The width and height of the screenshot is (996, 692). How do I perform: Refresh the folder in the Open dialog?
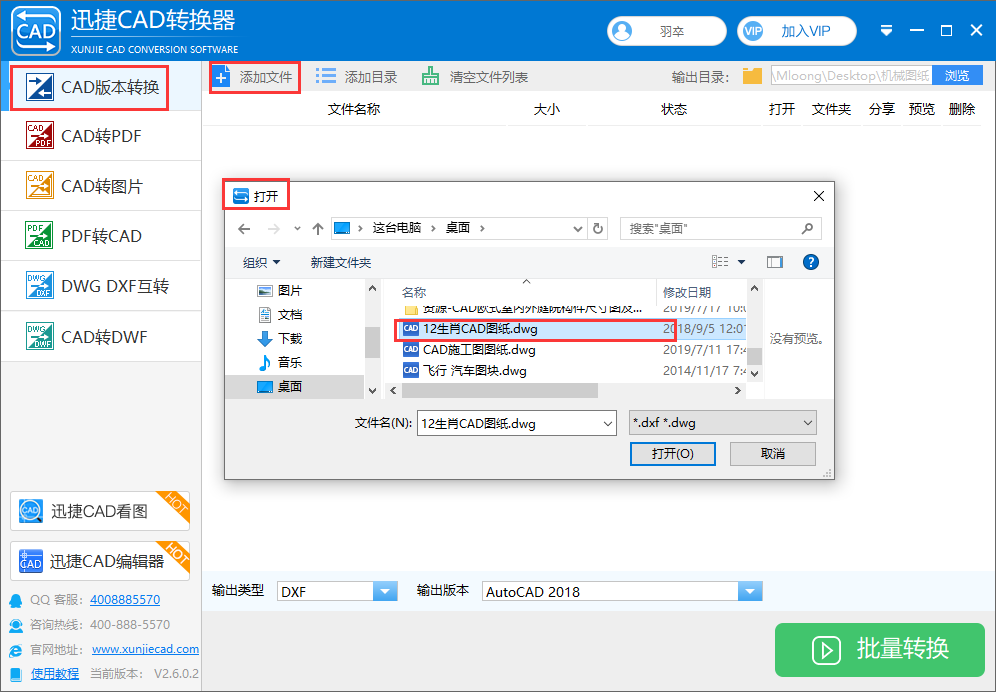(598, 229)
